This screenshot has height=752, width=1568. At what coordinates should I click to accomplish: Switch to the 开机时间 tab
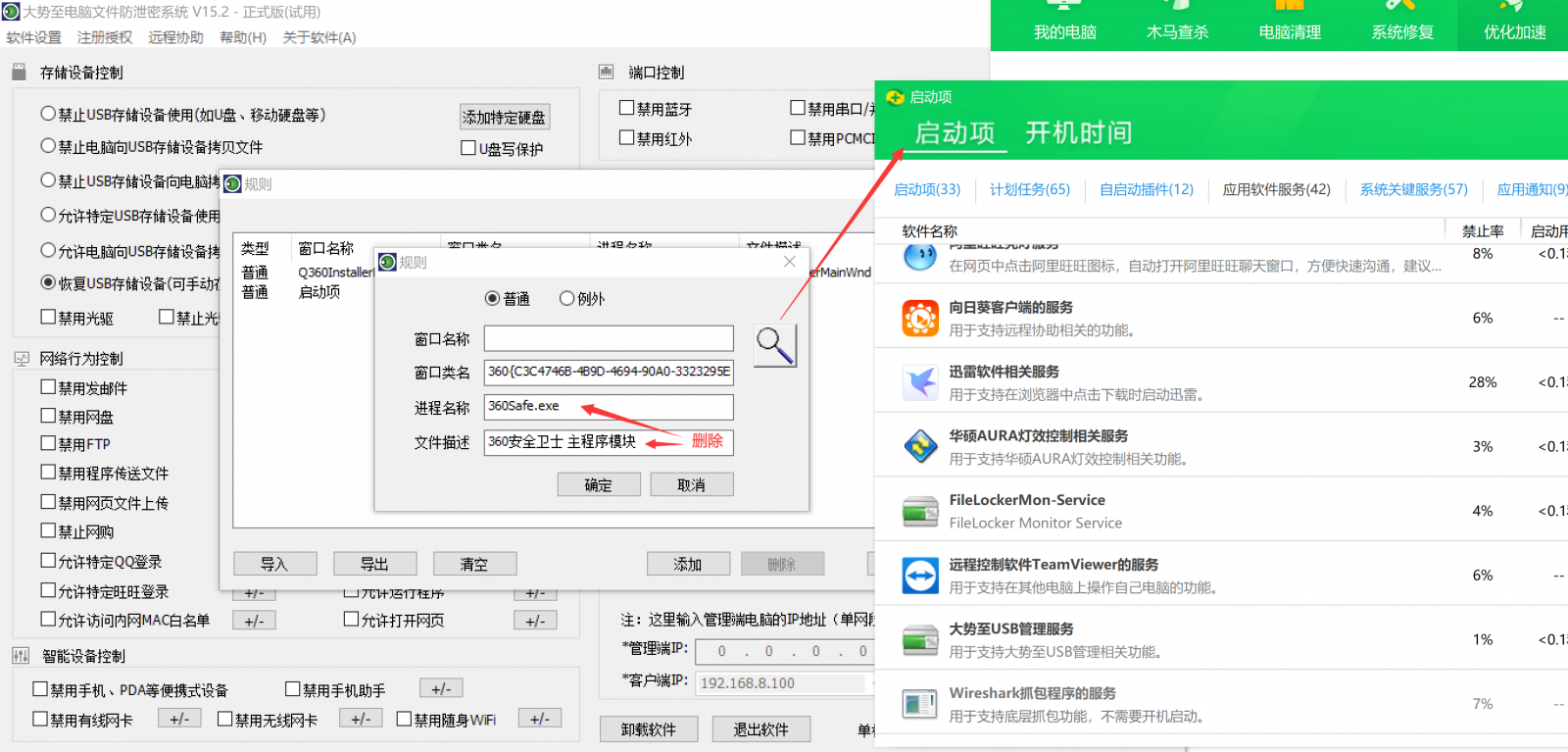tap(1079, 132)
